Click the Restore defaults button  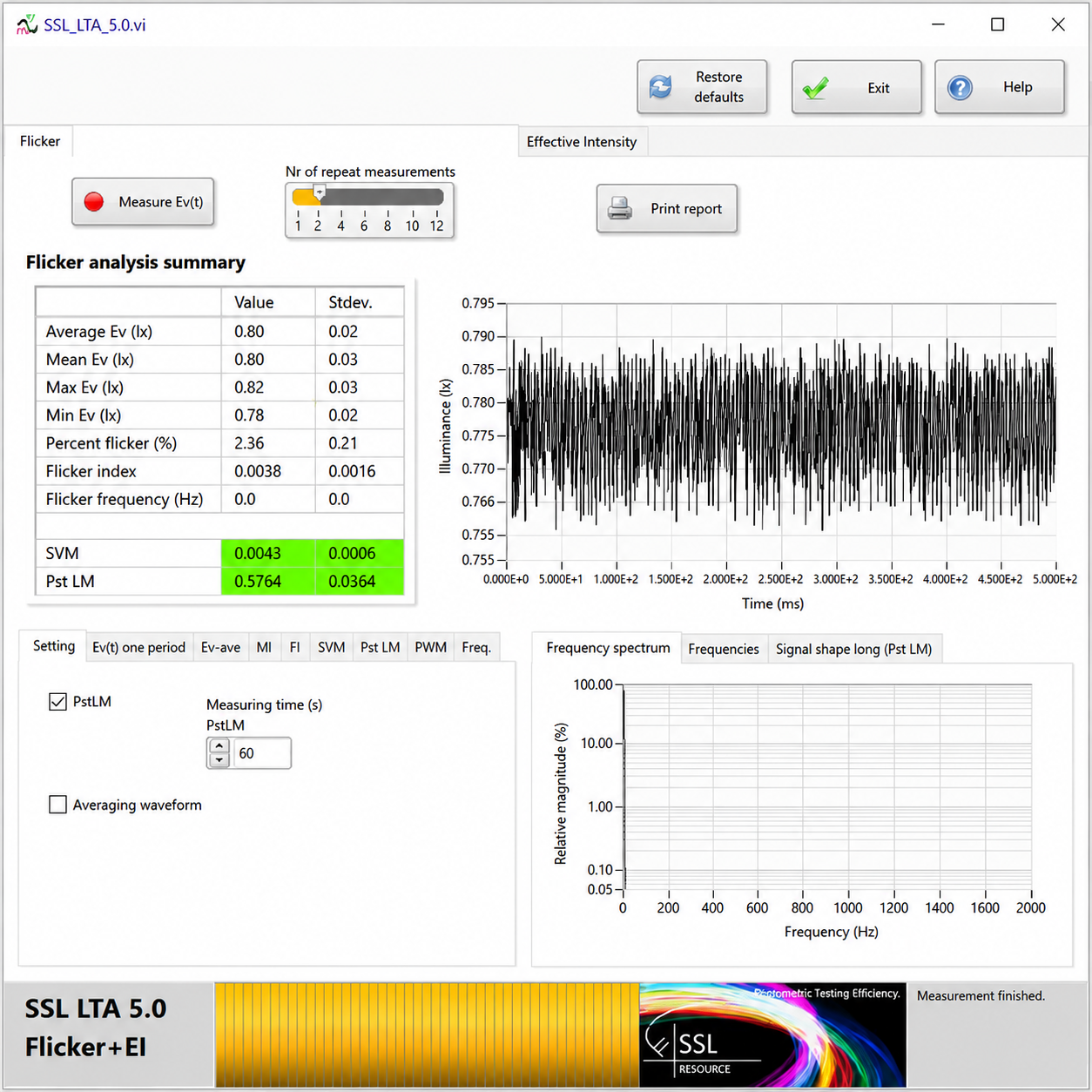click(x=702, y=87)
